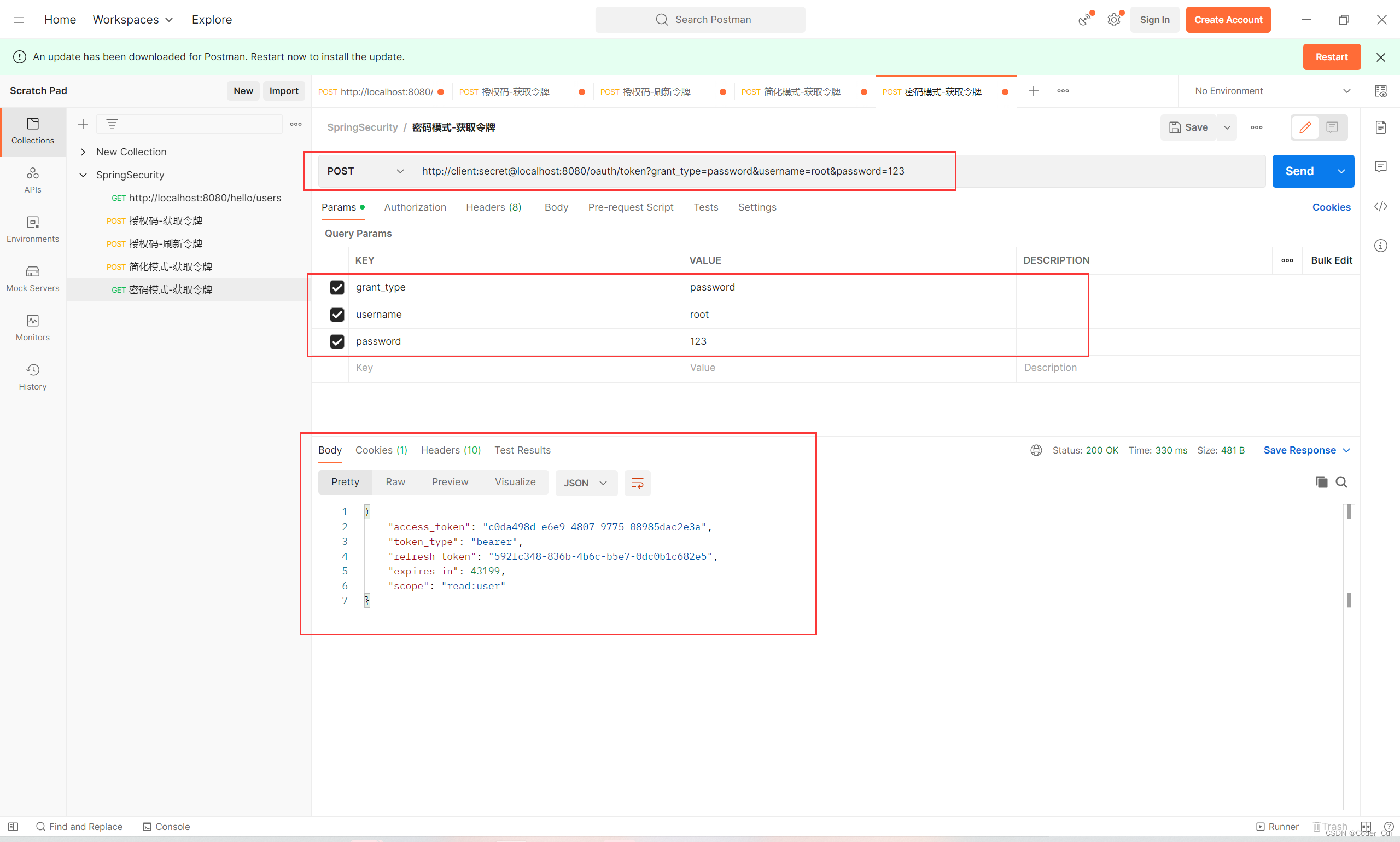The width and height of the screenshot is (1400, 842).
Task: Switch to the Tests tab
Action: tap(706, 207)
